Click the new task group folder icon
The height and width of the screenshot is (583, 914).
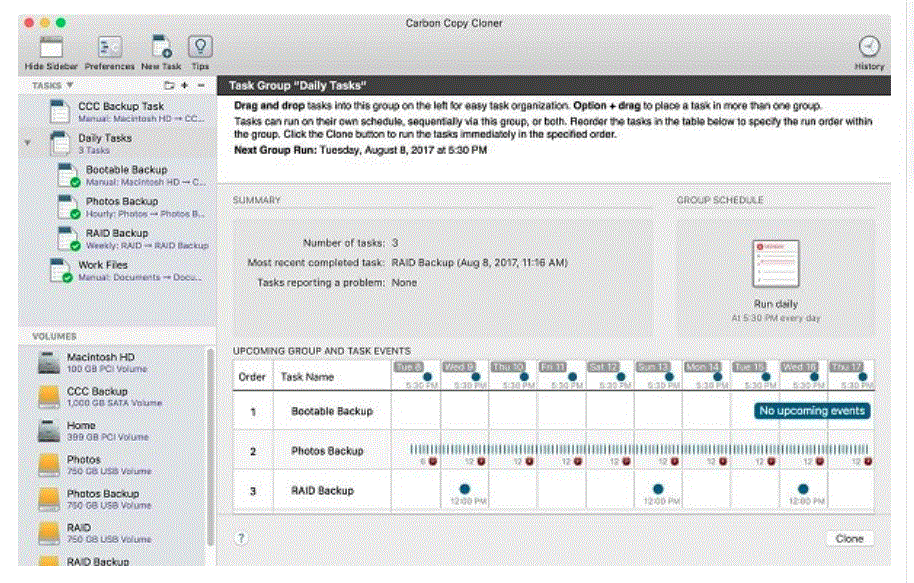click(169, 85)
